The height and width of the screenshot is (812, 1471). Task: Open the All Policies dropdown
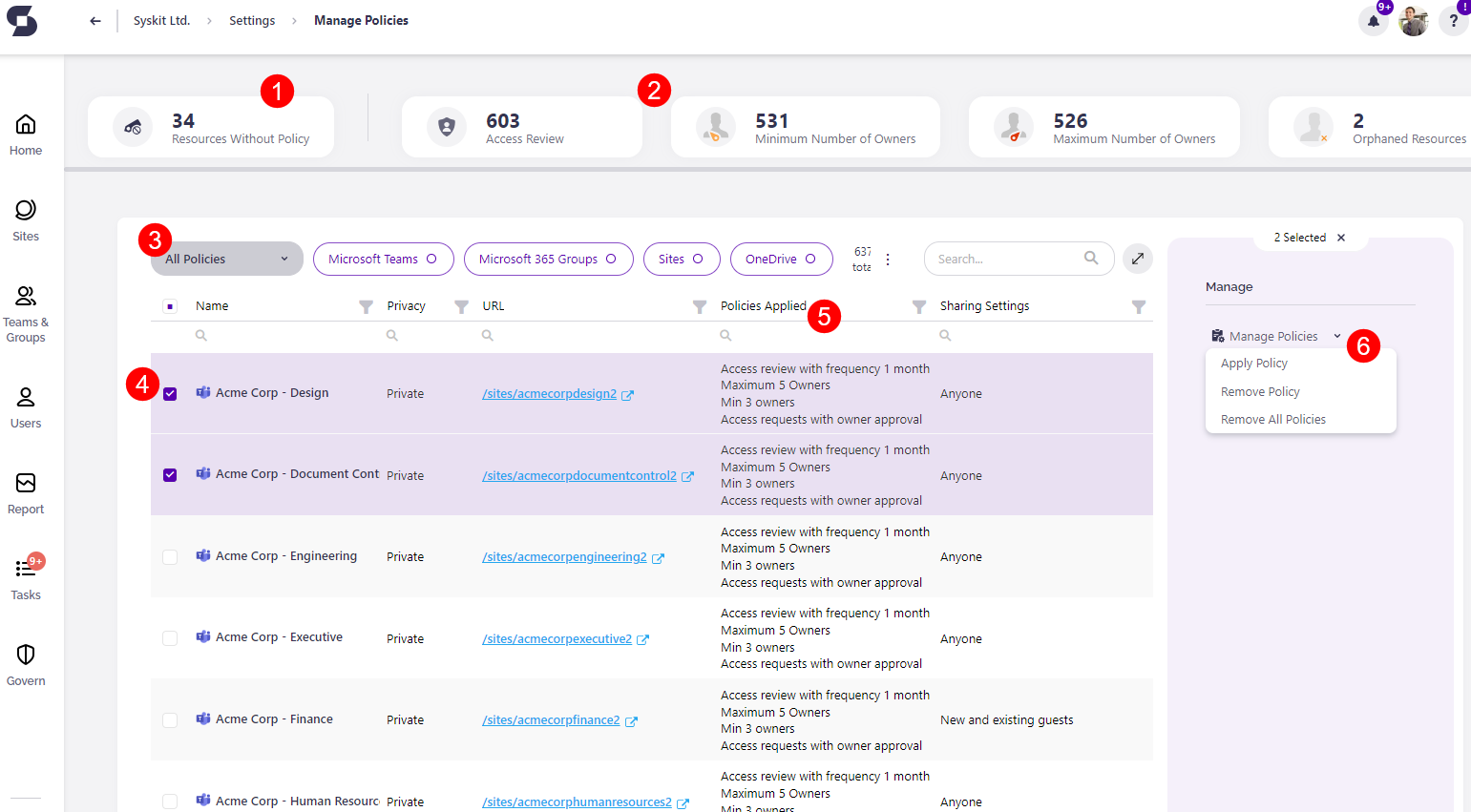coord(226,258)
